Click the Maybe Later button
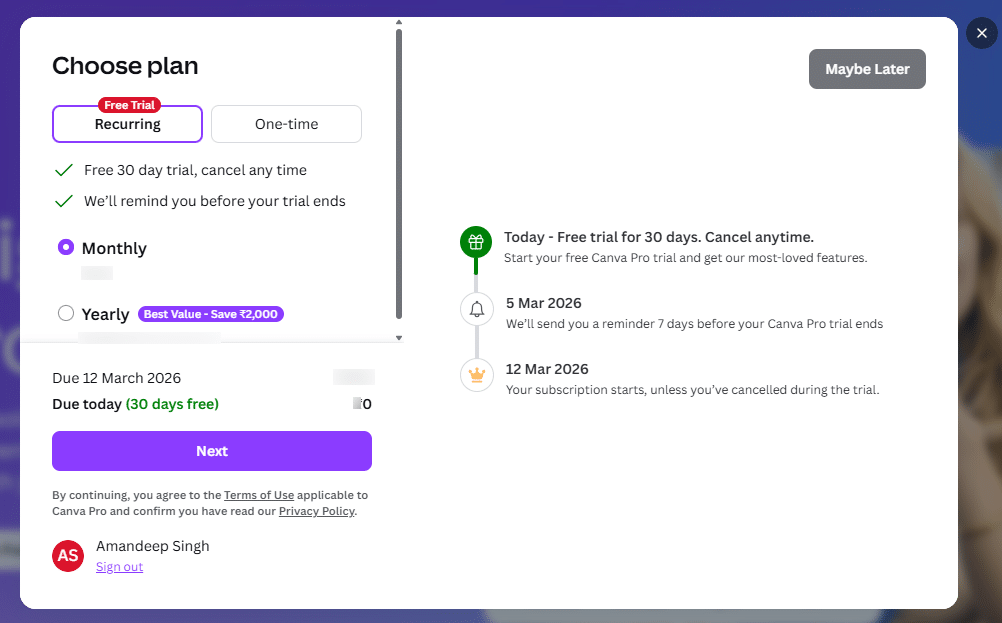Viewport: 1002px width, 623px height. [x=867, y=69]
